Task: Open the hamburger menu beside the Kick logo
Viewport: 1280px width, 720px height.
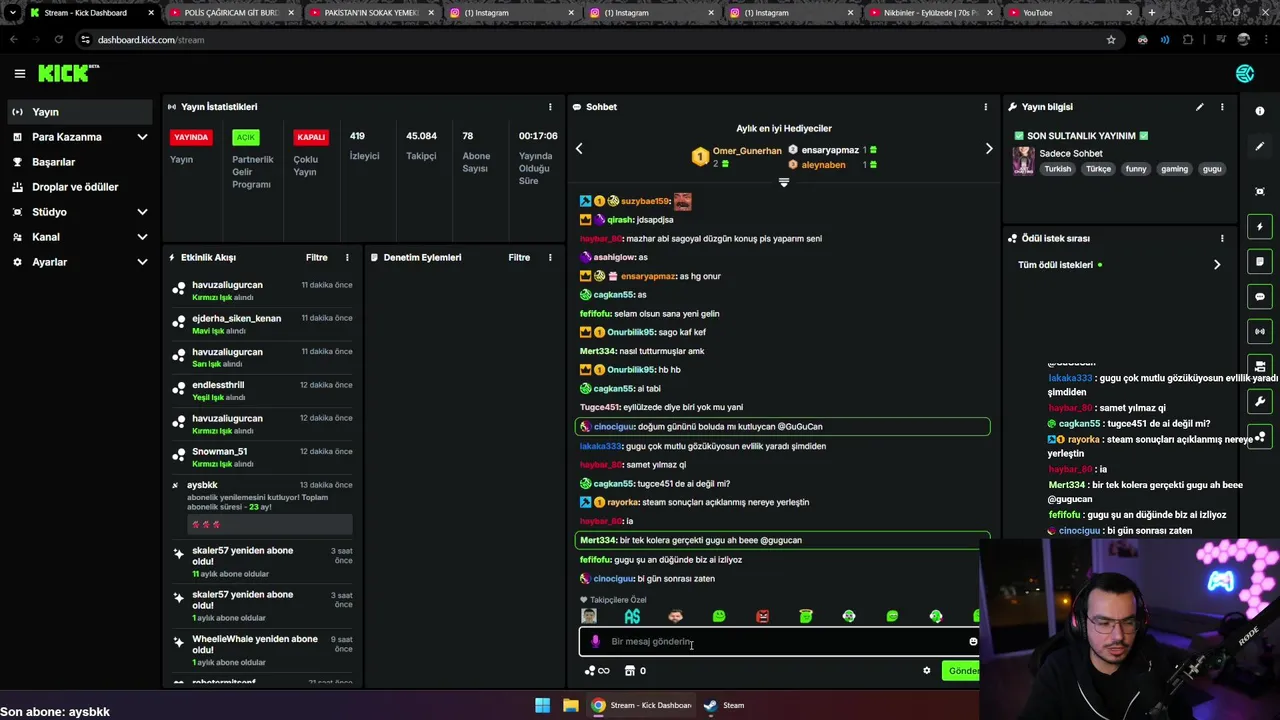Action: 19,73
